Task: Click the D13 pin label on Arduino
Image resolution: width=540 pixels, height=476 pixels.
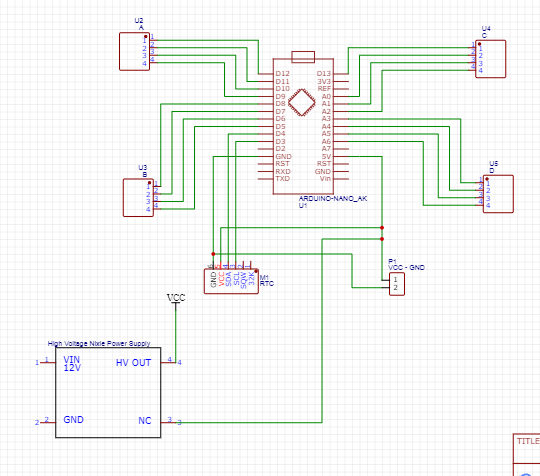Action: [324, 74]
